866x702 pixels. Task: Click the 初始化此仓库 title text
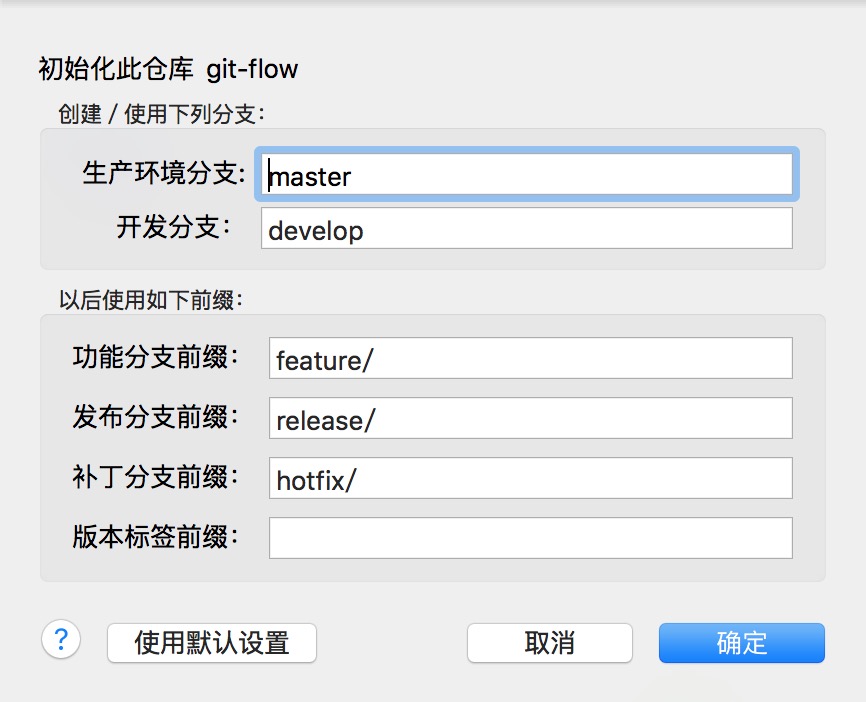[x=116, y=70]
